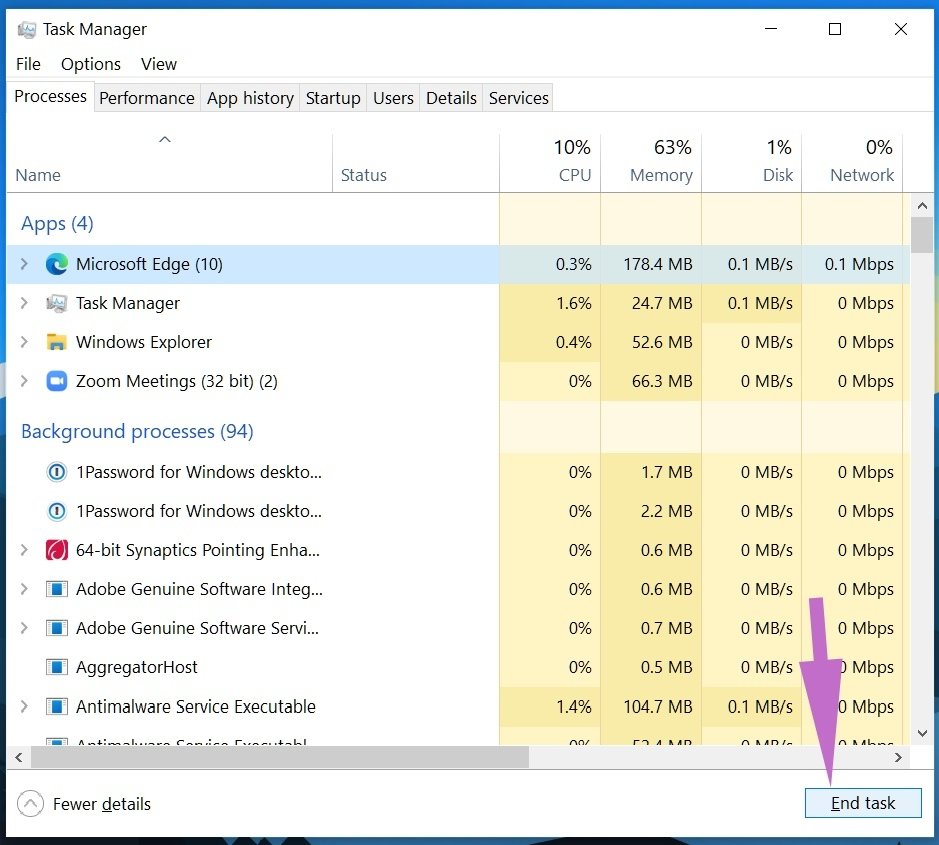Expand the Microsoft Edge (10) group
Screen dimensions: 939x845
24,264
